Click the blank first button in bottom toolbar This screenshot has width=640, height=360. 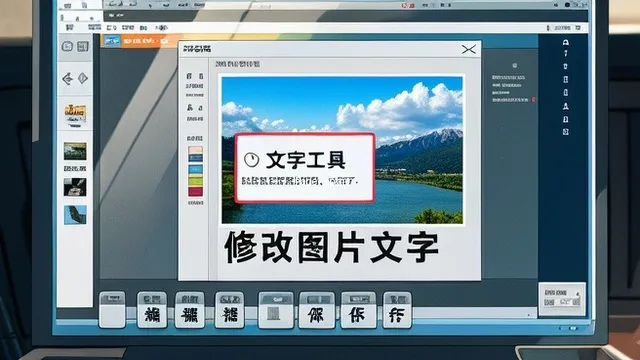[x=112, y=310]
